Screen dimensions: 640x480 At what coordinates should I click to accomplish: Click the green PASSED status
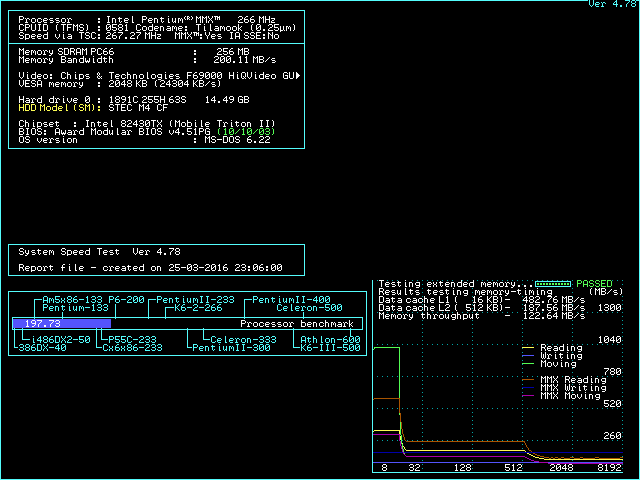coord(594,284)
